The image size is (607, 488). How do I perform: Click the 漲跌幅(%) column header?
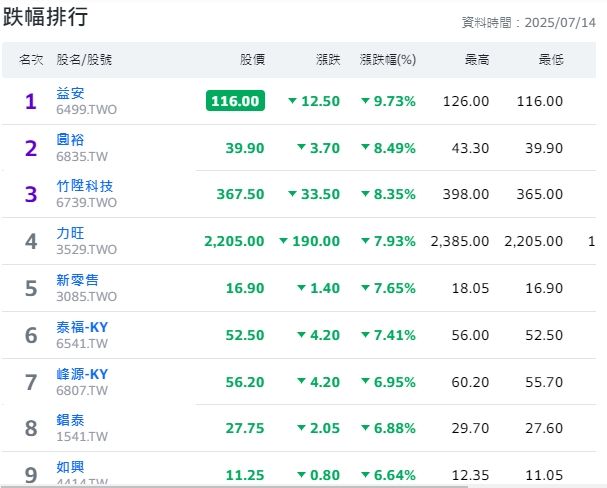click(388, 60)
